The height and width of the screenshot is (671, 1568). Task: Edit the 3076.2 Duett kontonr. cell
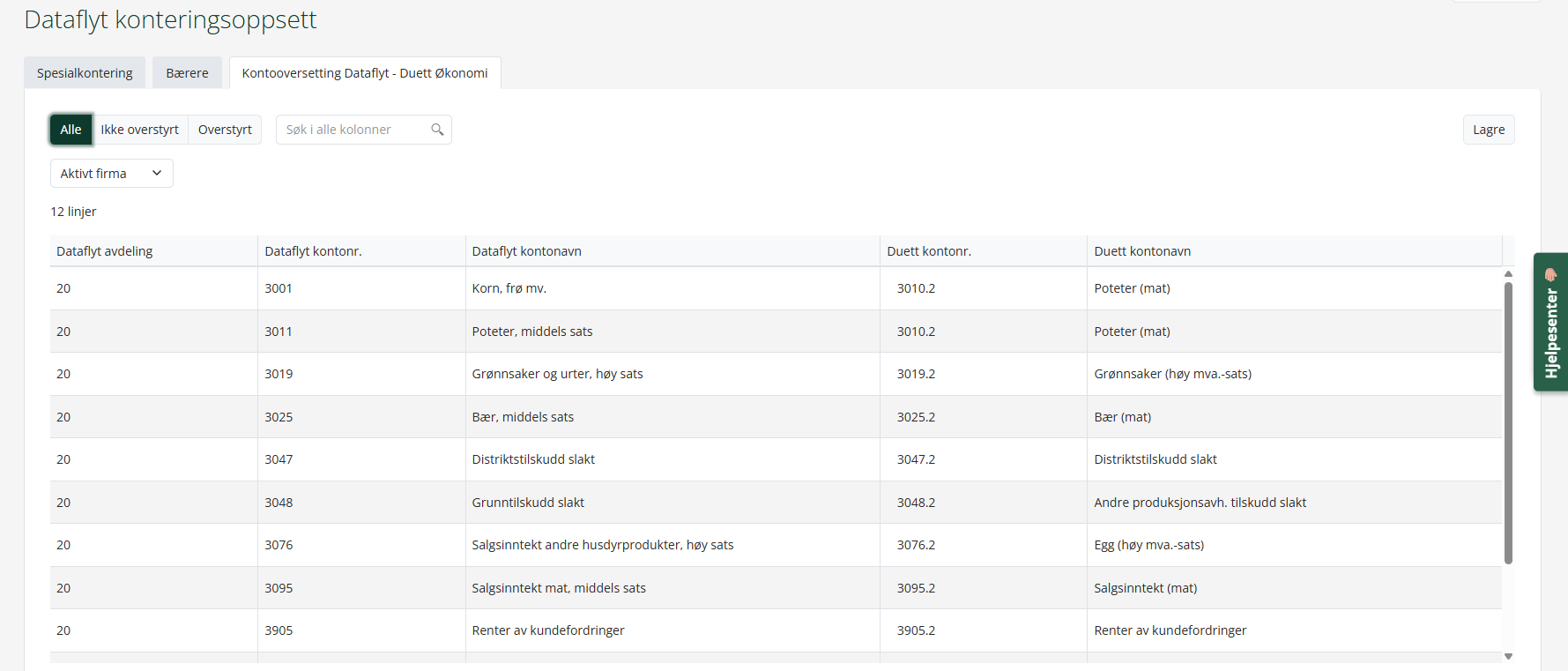point(984,545)
